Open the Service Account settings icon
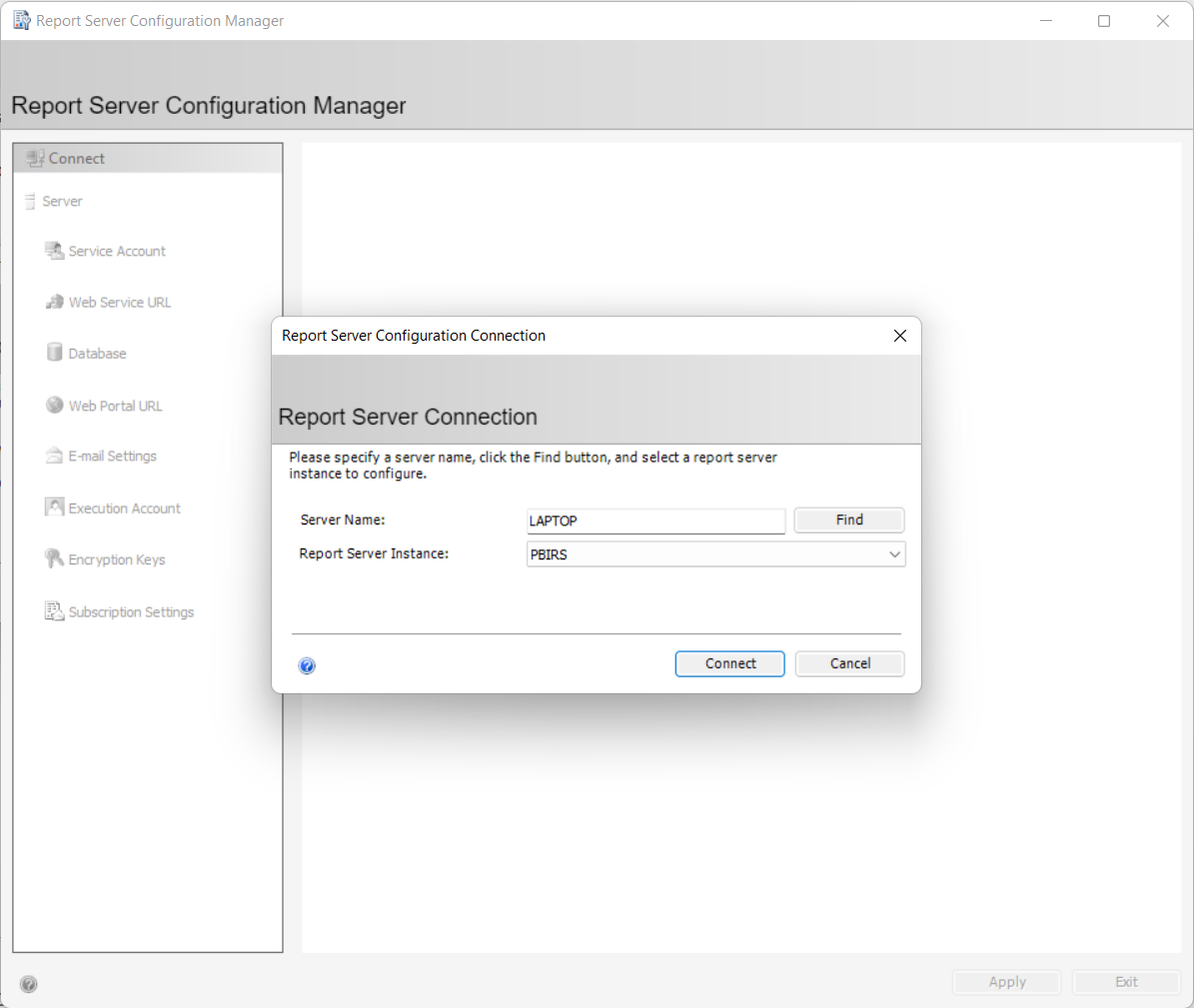The width and height of the screenshot is (1194, 1008). [x=54, y=251]
